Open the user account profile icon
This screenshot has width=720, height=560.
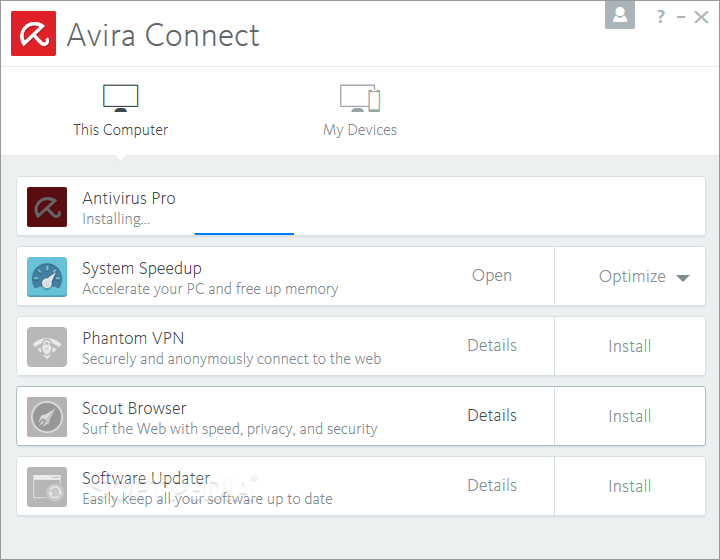619,14
